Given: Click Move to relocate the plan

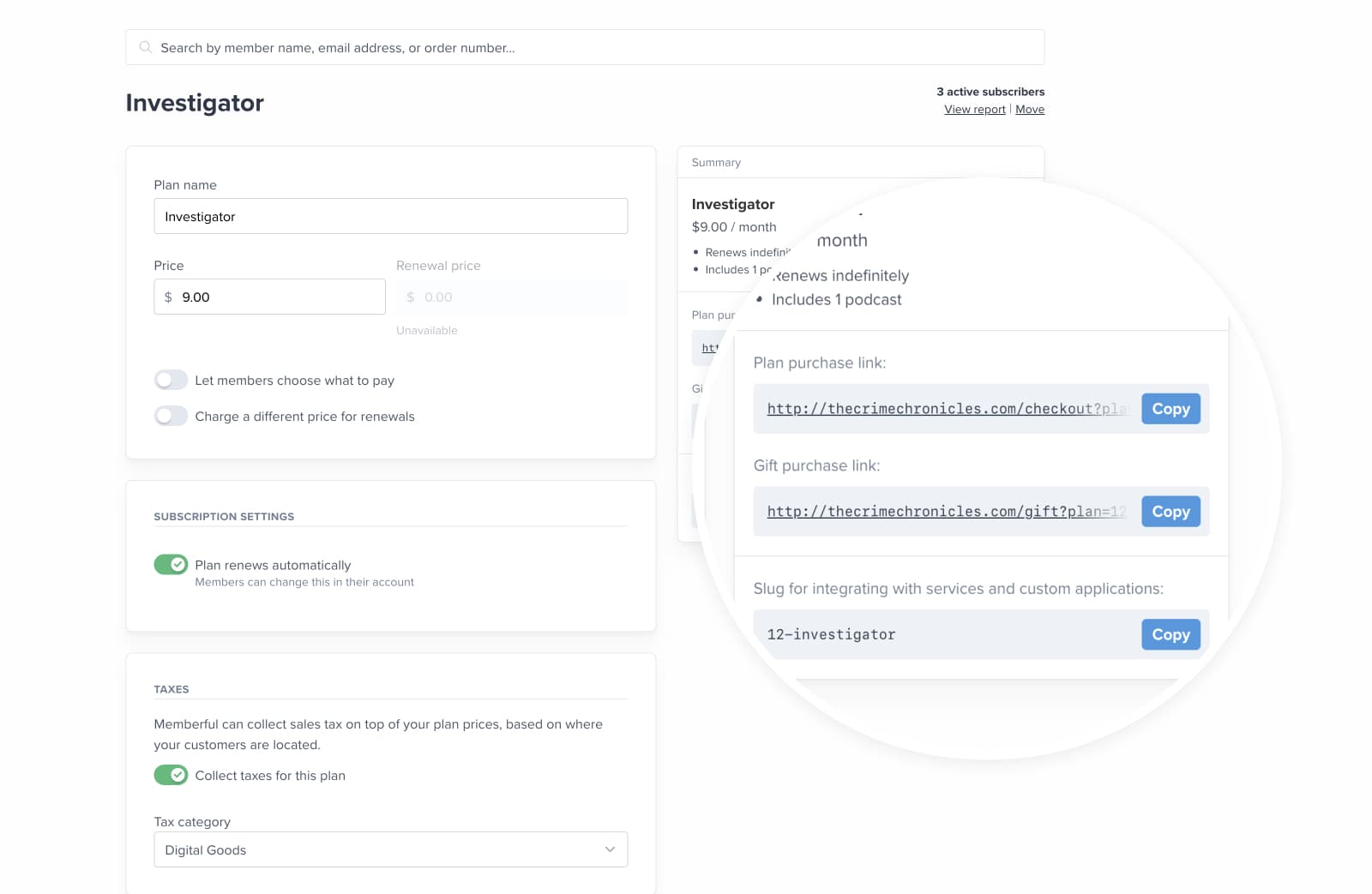Looking at the screenshot, I should (1030, 109).
